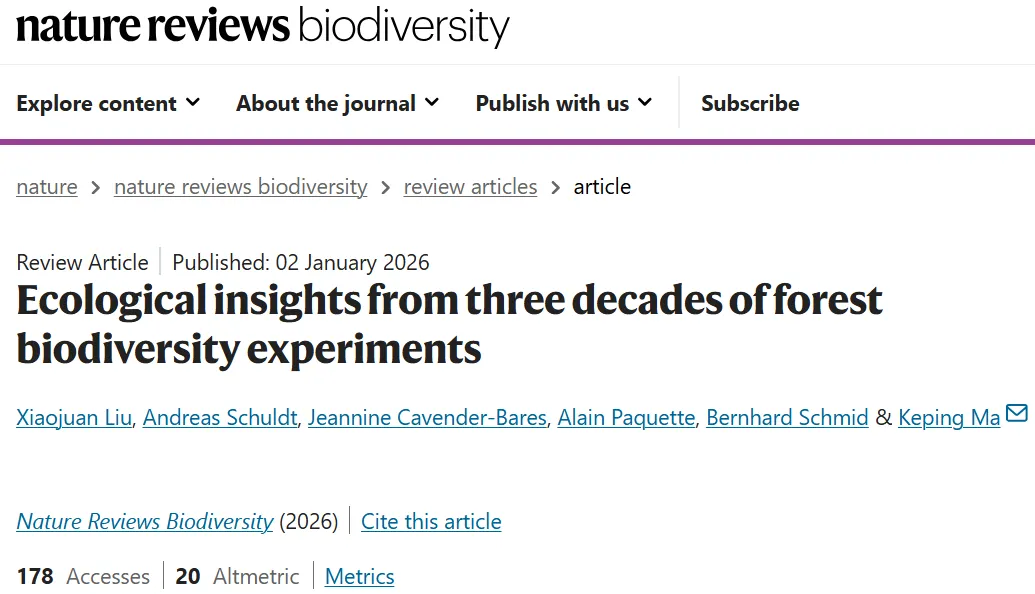
Task: Open the article Metrics page
Action: 360,577
